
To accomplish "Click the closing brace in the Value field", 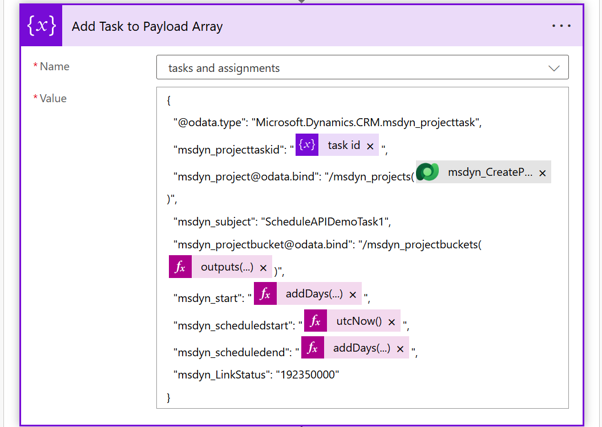I will [168, 397].
